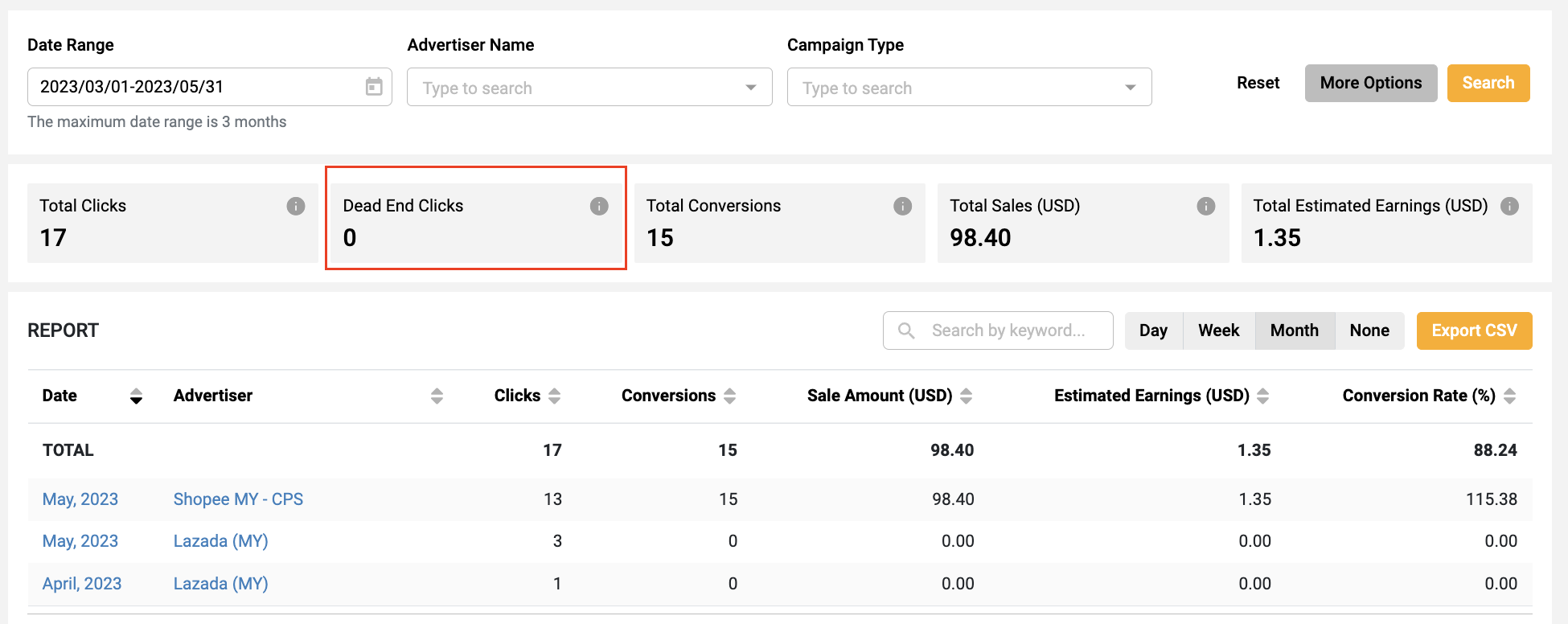Select the 98.40 Total Sales value
Viewport: 1568px width, 624px height.
980,238
